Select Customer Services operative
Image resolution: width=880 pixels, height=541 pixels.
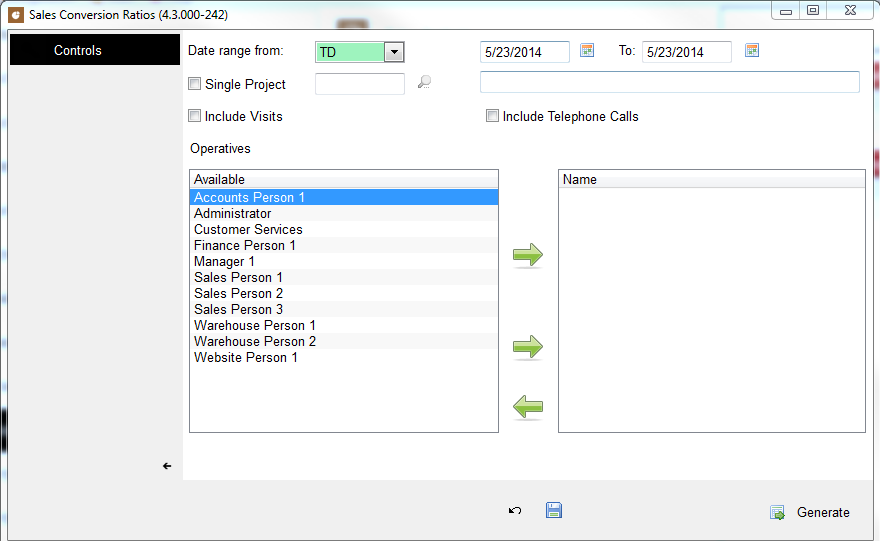coord(343,229)
